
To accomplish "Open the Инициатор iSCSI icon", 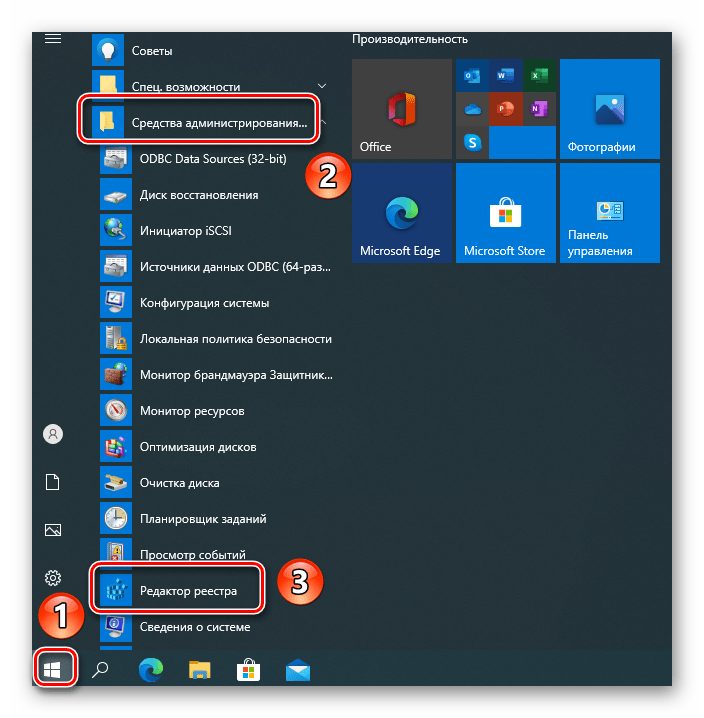I will 116,230.
